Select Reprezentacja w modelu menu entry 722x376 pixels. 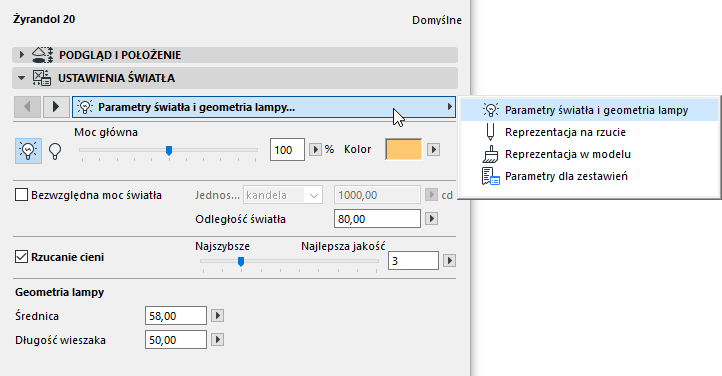(x=589, y=154)
